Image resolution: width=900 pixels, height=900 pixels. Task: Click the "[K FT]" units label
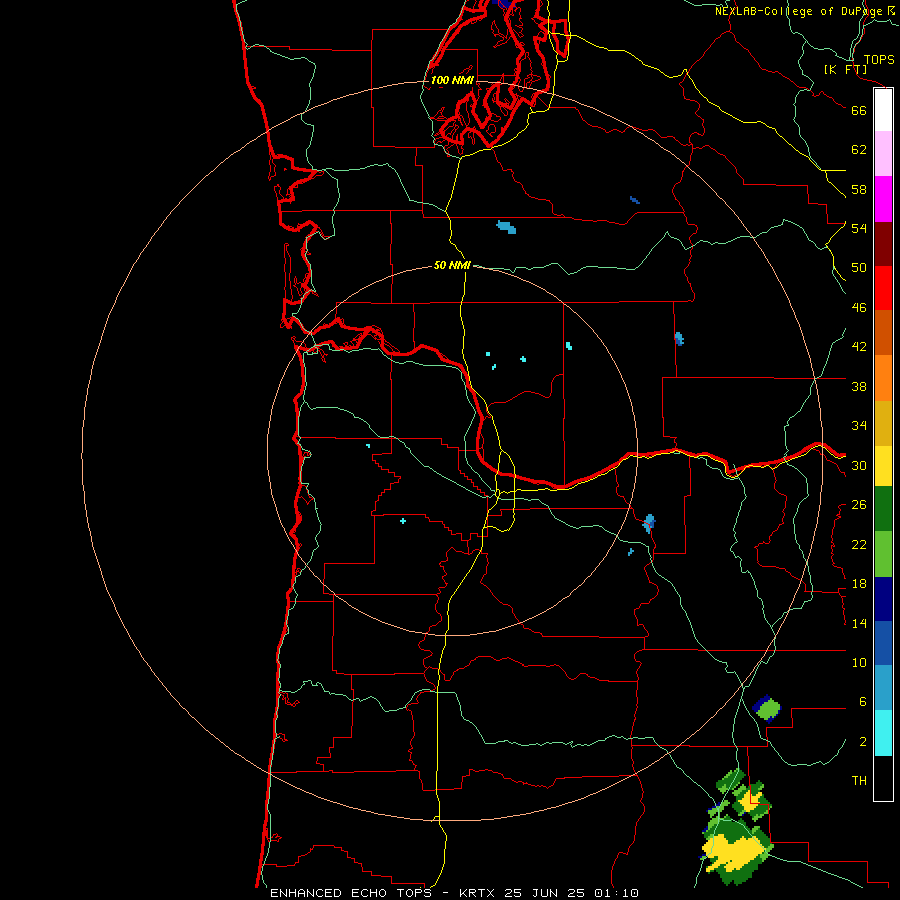(845, 69)
